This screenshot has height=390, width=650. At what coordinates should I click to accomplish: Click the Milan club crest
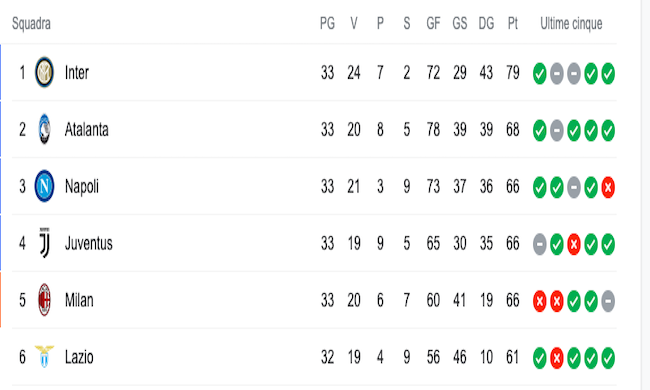tap(44, 300)
